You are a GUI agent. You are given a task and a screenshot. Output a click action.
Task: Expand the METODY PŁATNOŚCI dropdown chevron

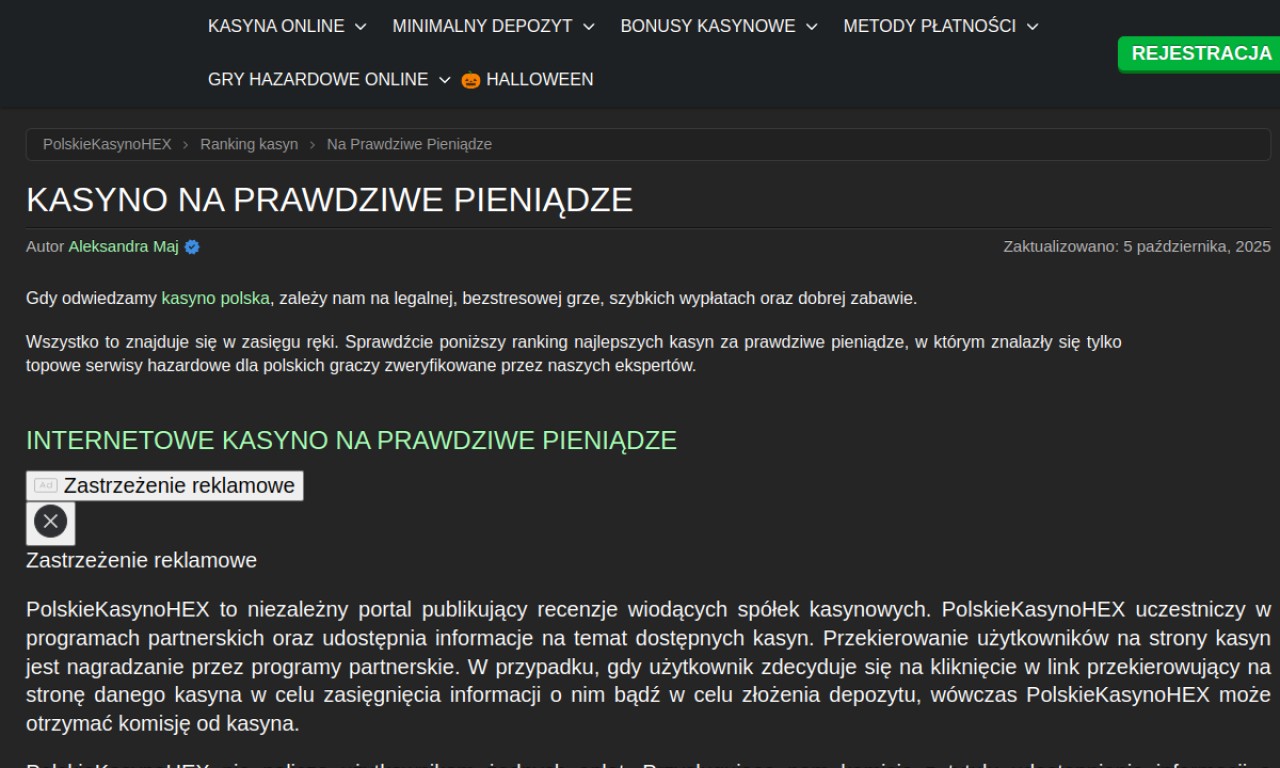click(x=1033, y=27)
